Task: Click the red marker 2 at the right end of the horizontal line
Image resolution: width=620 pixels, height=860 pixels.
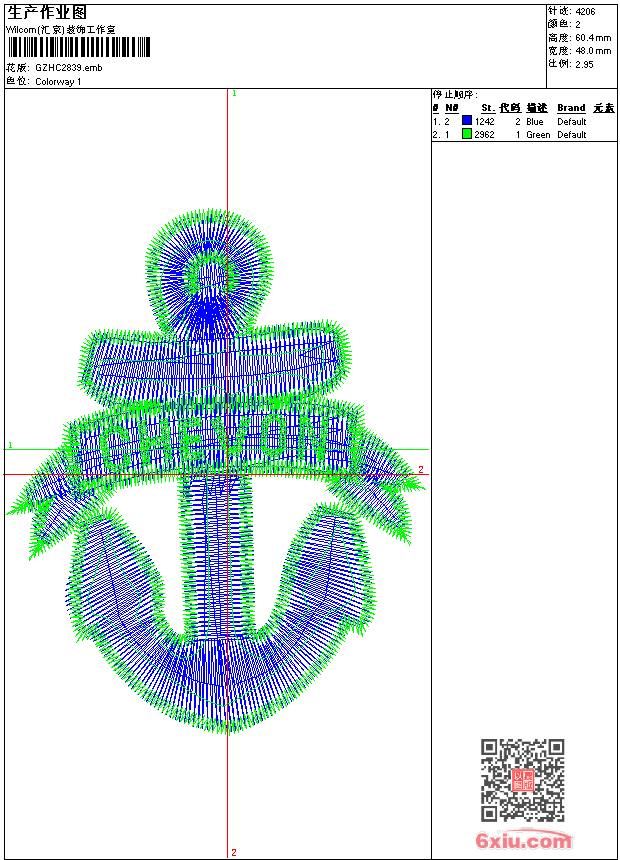Action: (x=421, y=469)
